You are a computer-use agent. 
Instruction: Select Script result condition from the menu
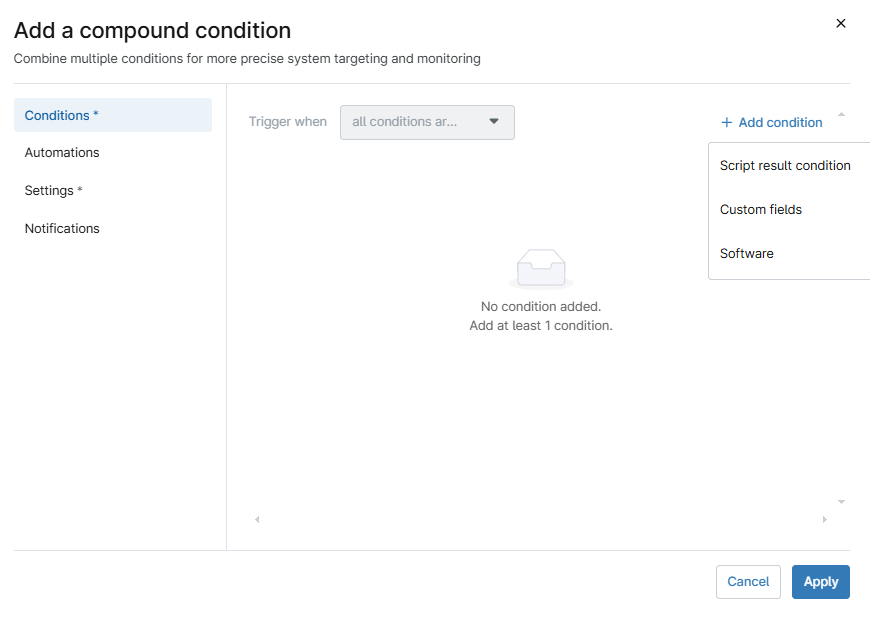pyautogui.click(x=784, y=165)
